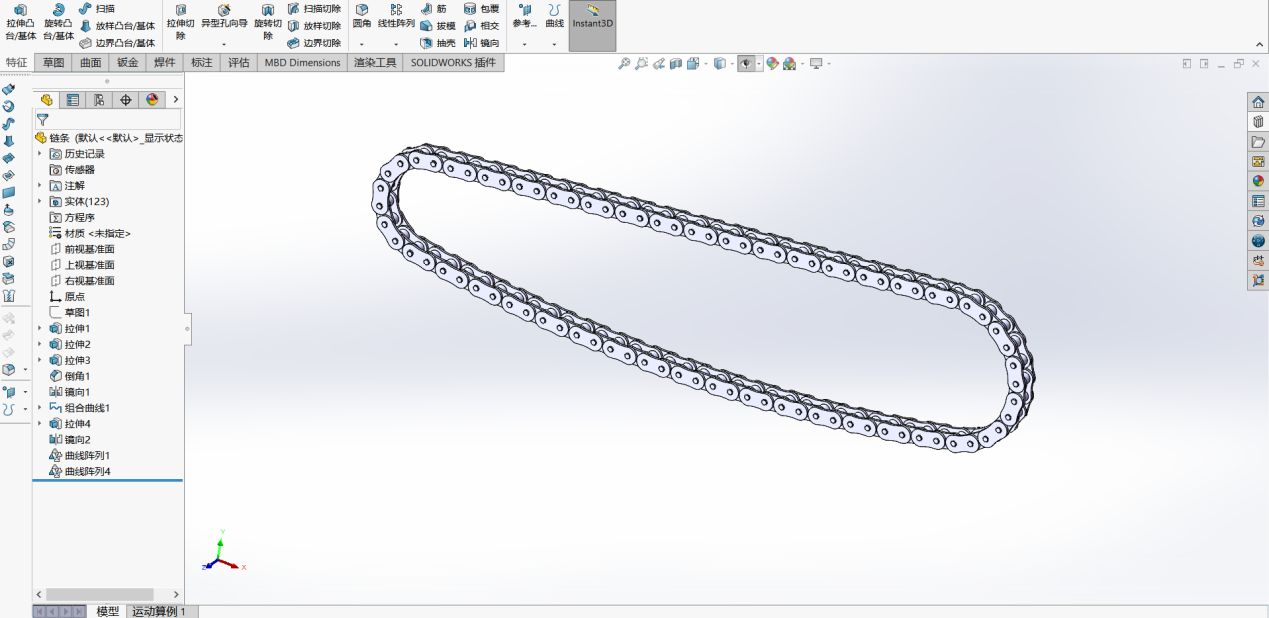
Task: Click the feature tree filter field
Action: [108, 119]
